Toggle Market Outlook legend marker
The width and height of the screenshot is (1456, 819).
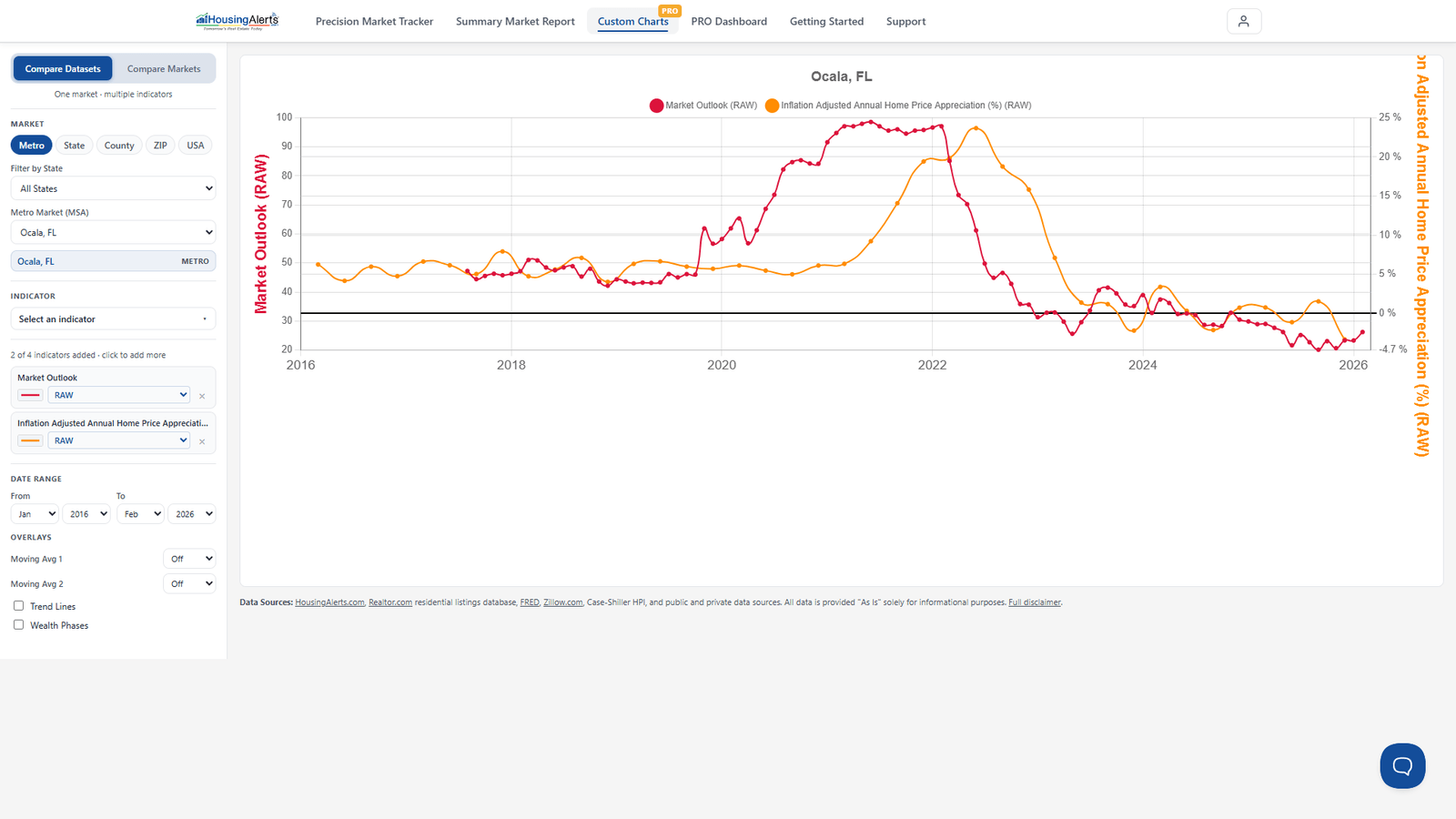pyautogui.click(x=656, y=106)
